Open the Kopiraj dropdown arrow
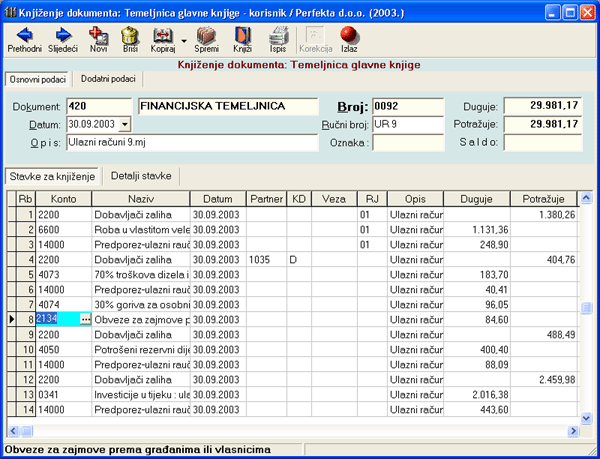600x459 pixels. tap(184, 41)
